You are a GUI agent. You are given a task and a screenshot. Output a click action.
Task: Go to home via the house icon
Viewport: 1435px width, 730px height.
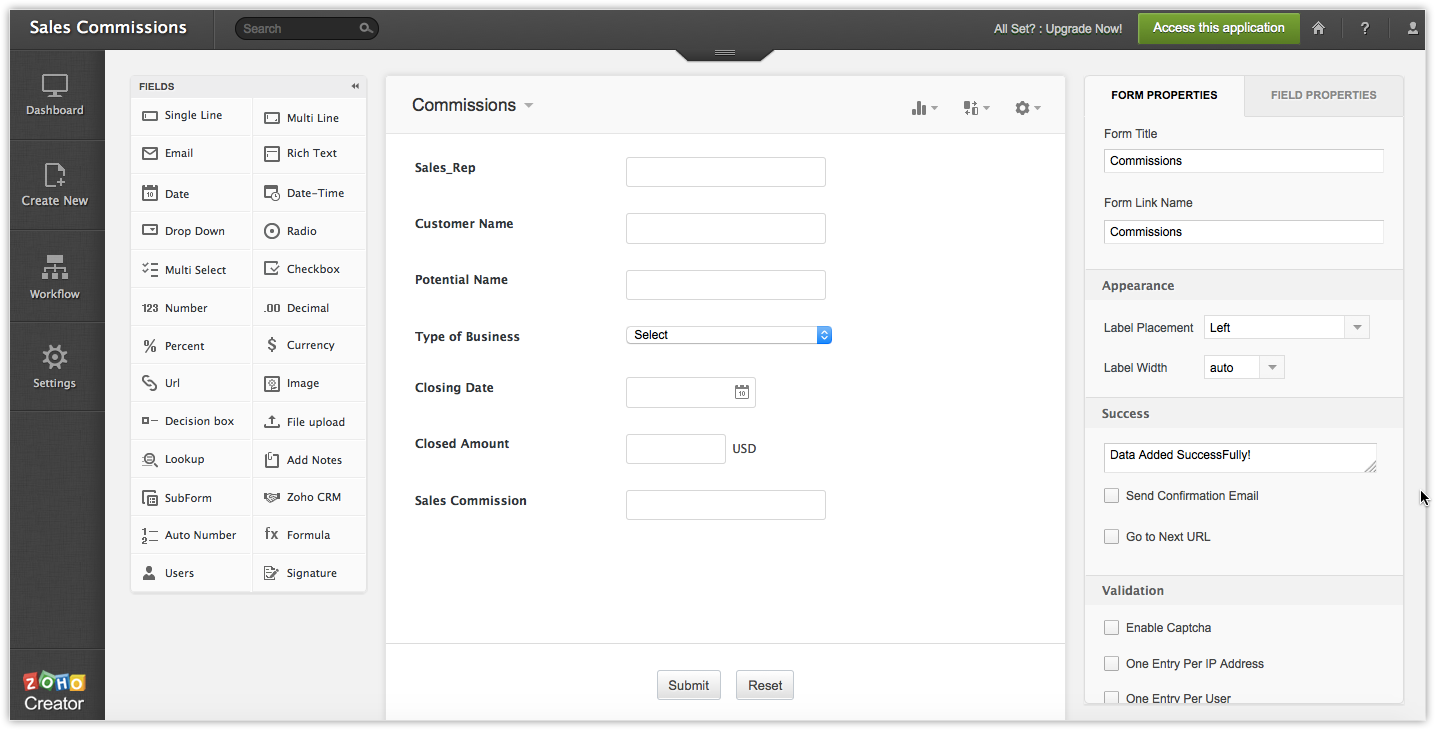click(x=1319, y=28)
